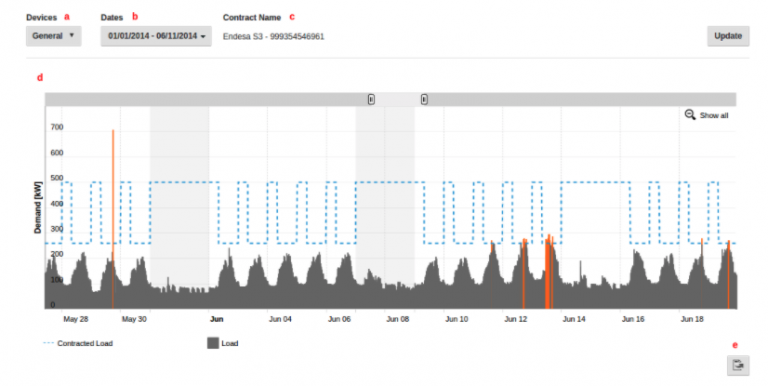Click the 500 y-axis value
768x386 pixels.
57,178
